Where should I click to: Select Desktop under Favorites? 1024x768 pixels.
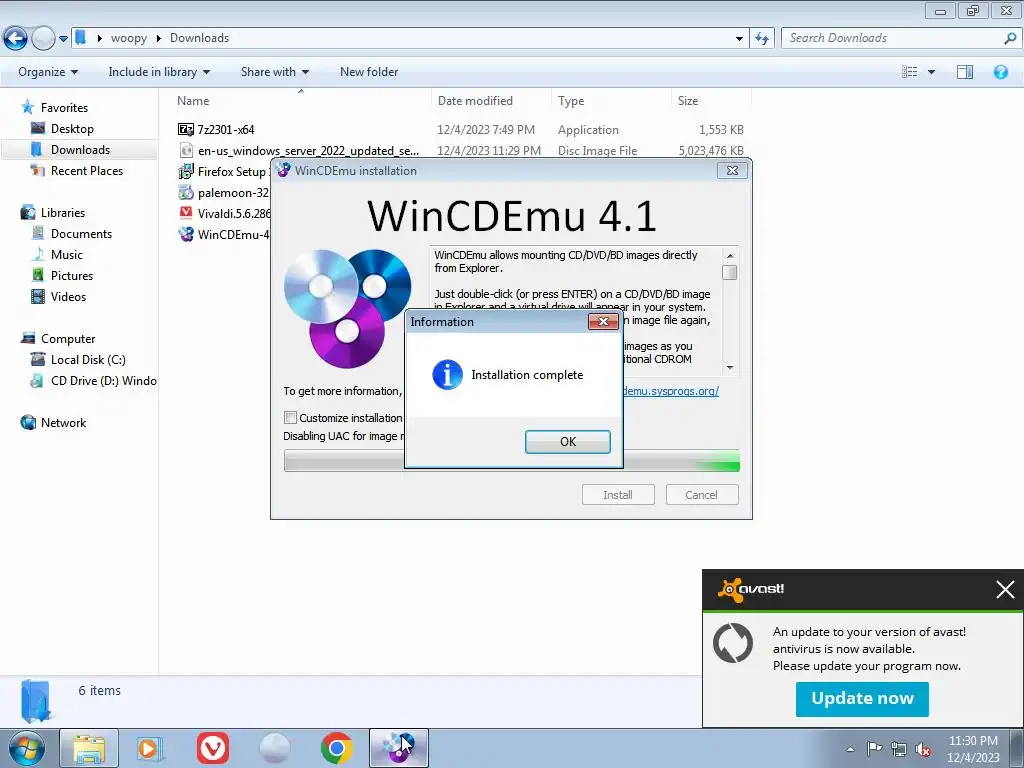coord(72,129)
